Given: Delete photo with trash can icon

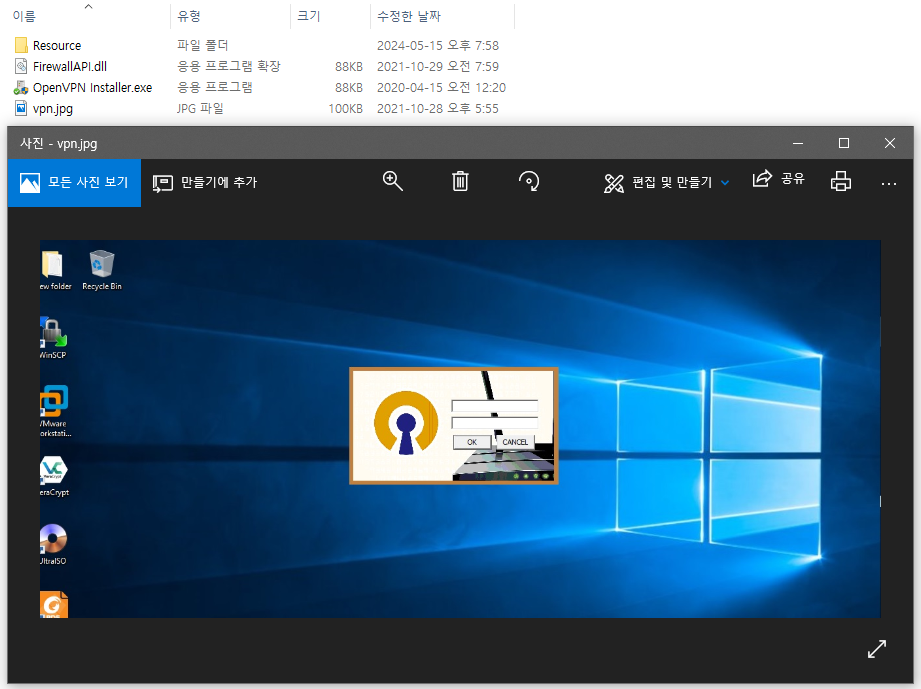Looking at the screenshot, I should (460, 182).
